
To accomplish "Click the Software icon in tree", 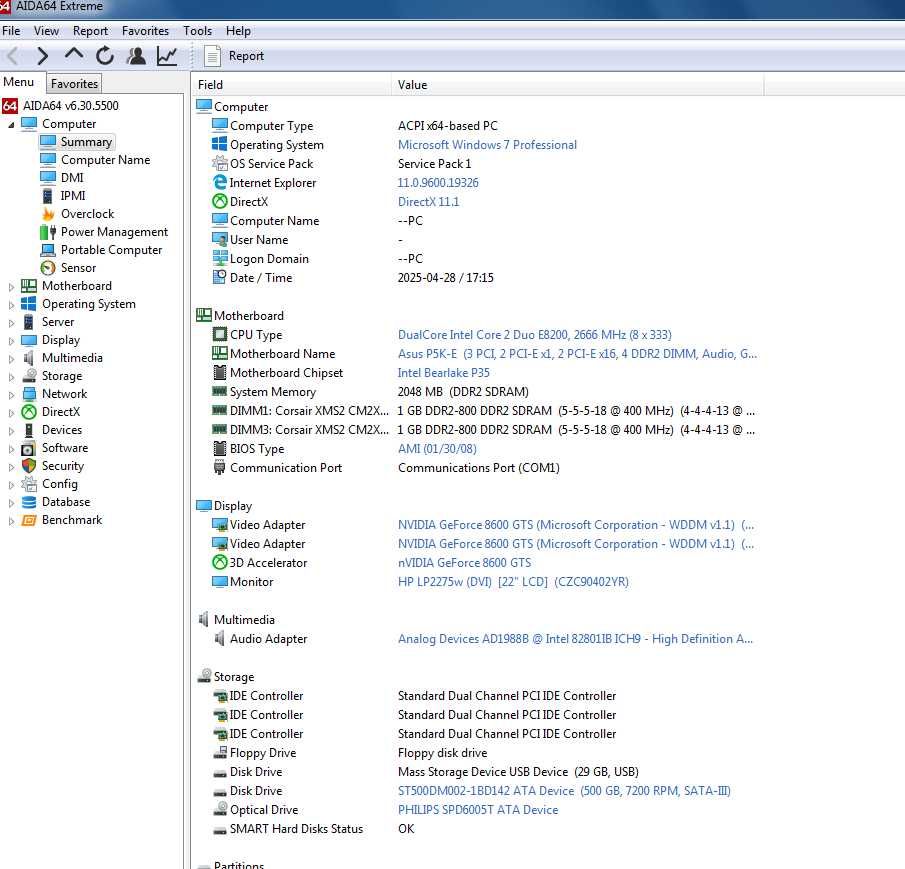I will click(29, 448).
